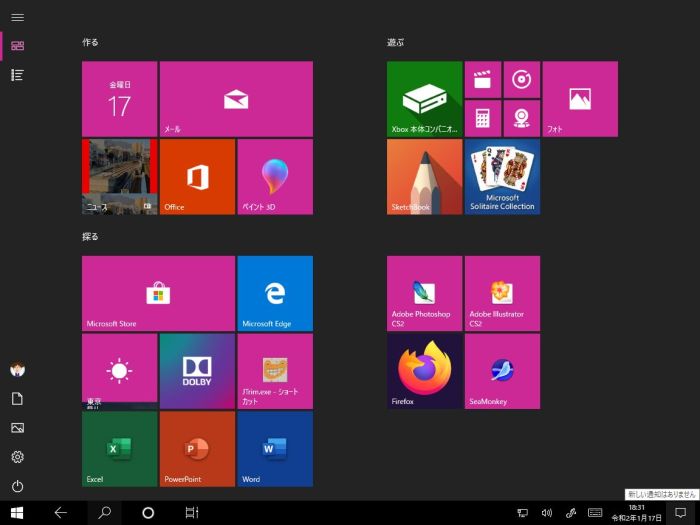Launch Adobe Photoshop CS2
The height and width of the screenshot is (525, 700).
[x=425, y=293]
